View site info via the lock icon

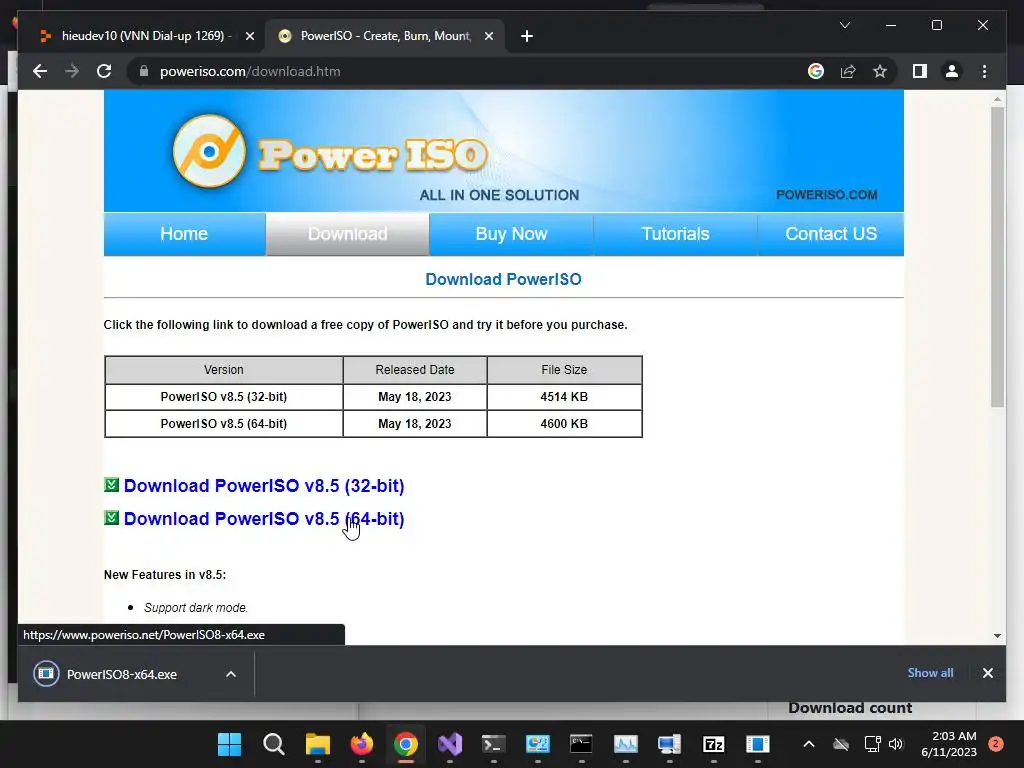tap(144, 71)
